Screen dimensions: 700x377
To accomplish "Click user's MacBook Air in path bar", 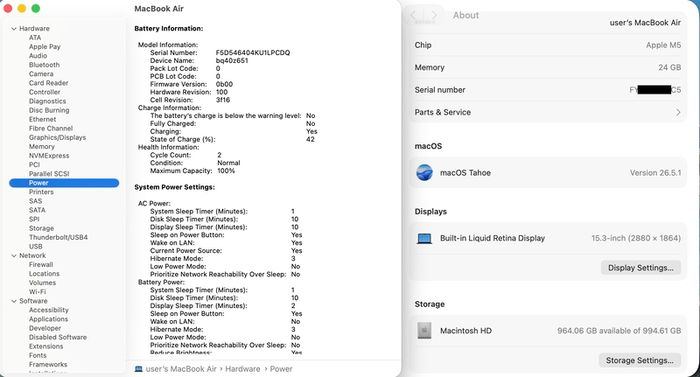I will click(181, 369).
